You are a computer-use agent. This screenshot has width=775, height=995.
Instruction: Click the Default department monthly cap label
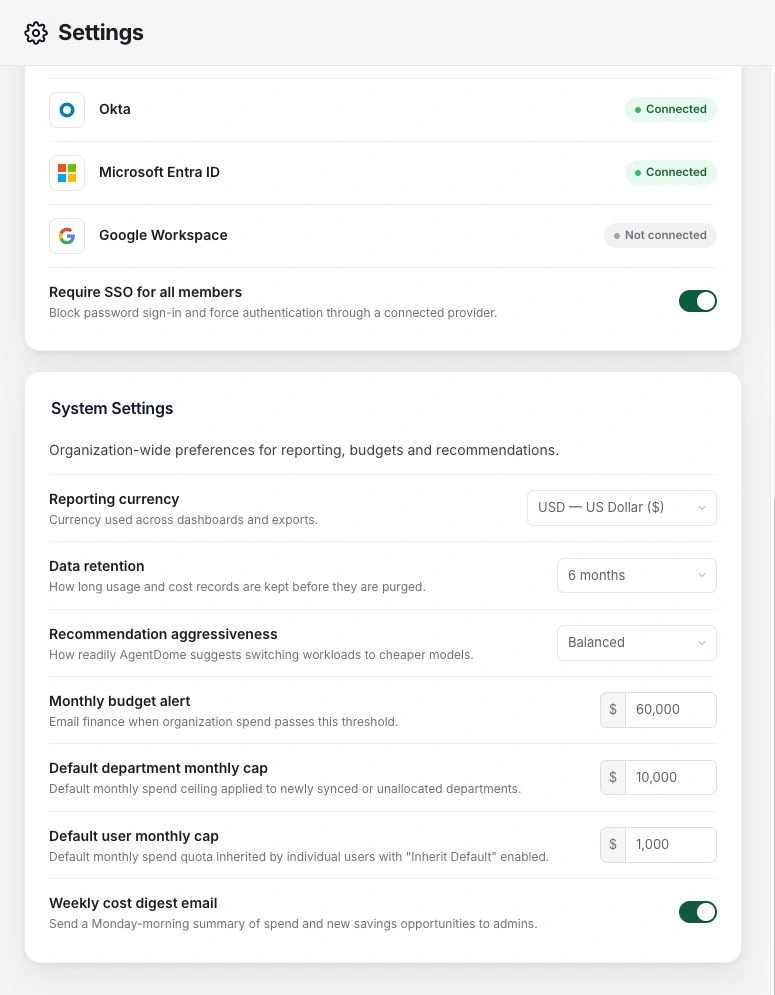point(158,768)
